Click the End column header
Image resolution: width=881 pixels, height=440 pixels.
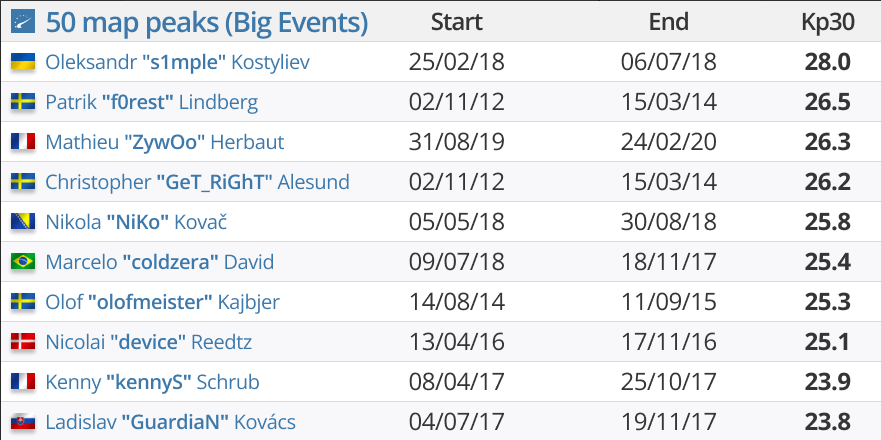point(669,22)
